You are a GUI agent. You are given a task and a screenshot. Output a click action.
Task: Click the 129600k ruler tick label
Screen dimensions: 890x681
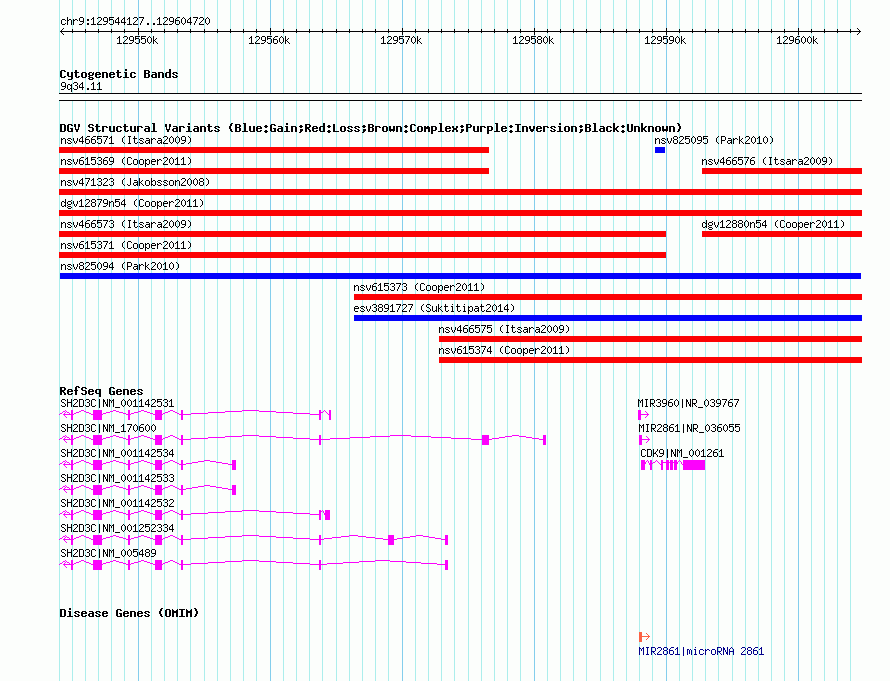pos(797,40)
